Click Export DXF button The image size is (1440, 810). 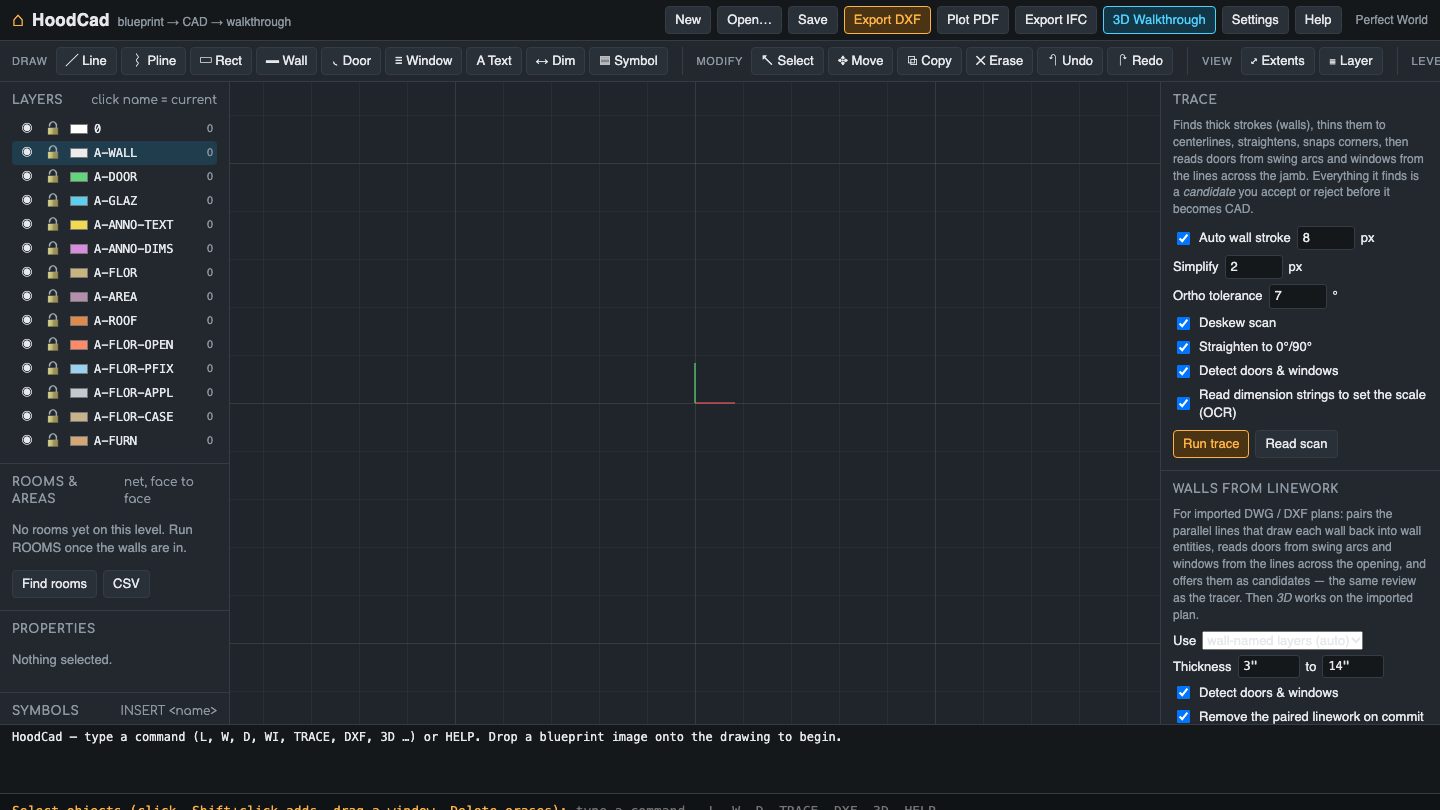[x=888, y=20]
